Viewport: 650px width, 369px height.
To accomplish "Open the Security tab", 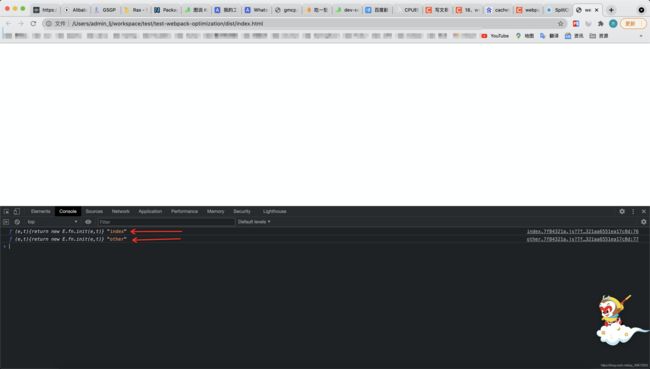I will (x=242, y=211).
